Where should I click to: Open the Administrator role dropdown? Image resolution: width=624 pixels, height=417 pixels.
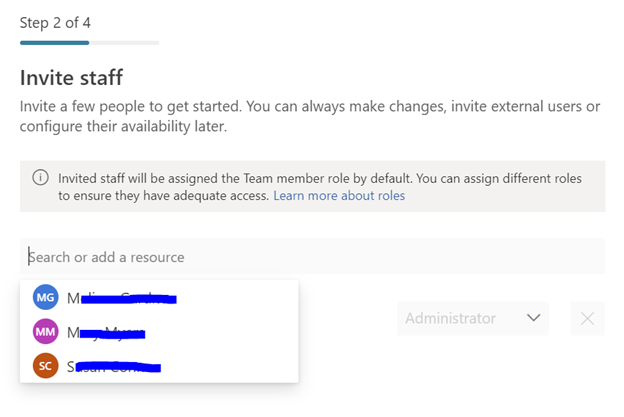[472, 318]
